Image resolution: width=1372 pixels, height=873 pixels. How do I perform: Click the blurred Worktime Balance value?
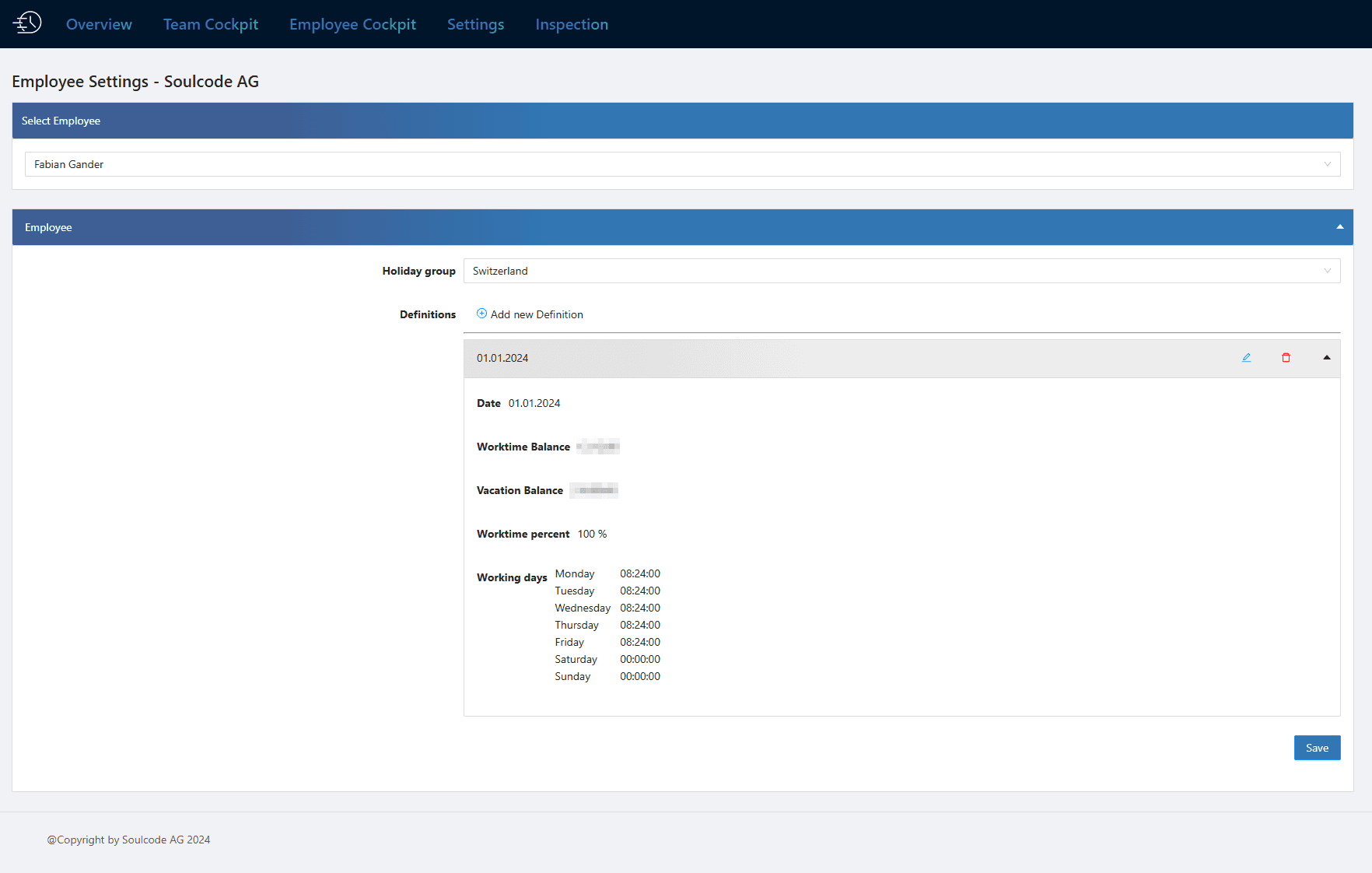(598, 447)
